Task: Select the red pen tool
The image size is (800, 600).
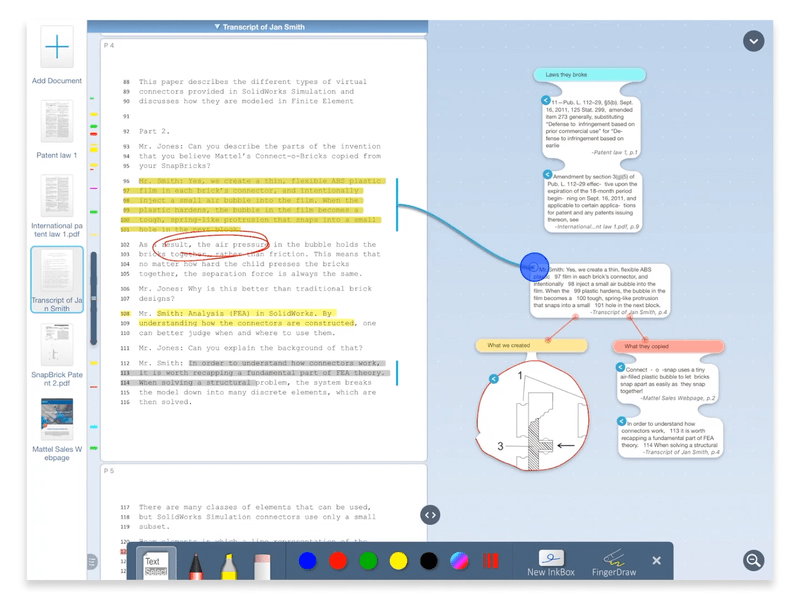Action: (x=195, y=565)
